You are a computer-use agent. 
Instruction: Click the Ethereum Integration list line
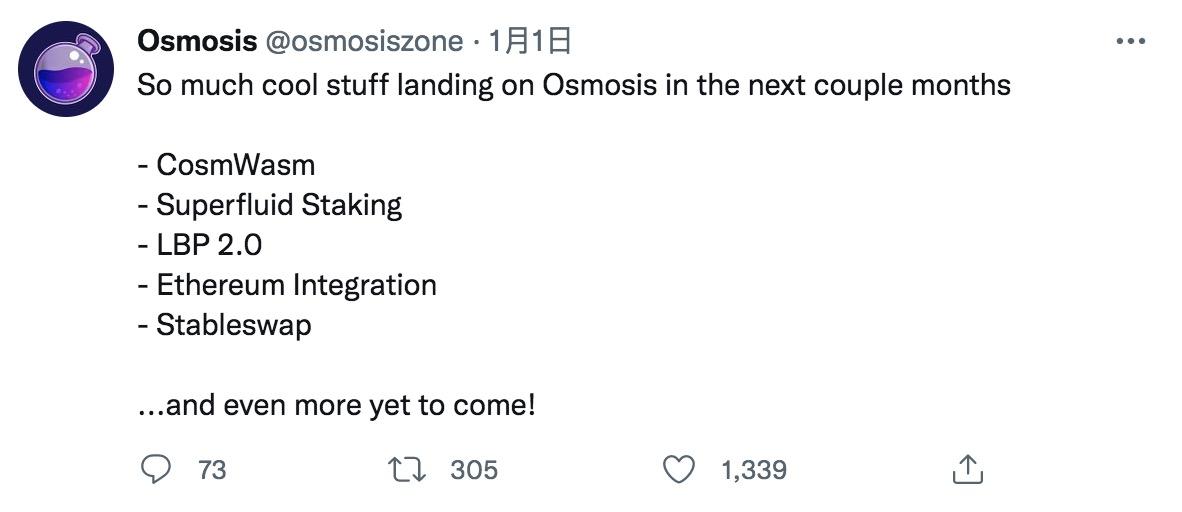pyautogui.click(x=287, y=285)
